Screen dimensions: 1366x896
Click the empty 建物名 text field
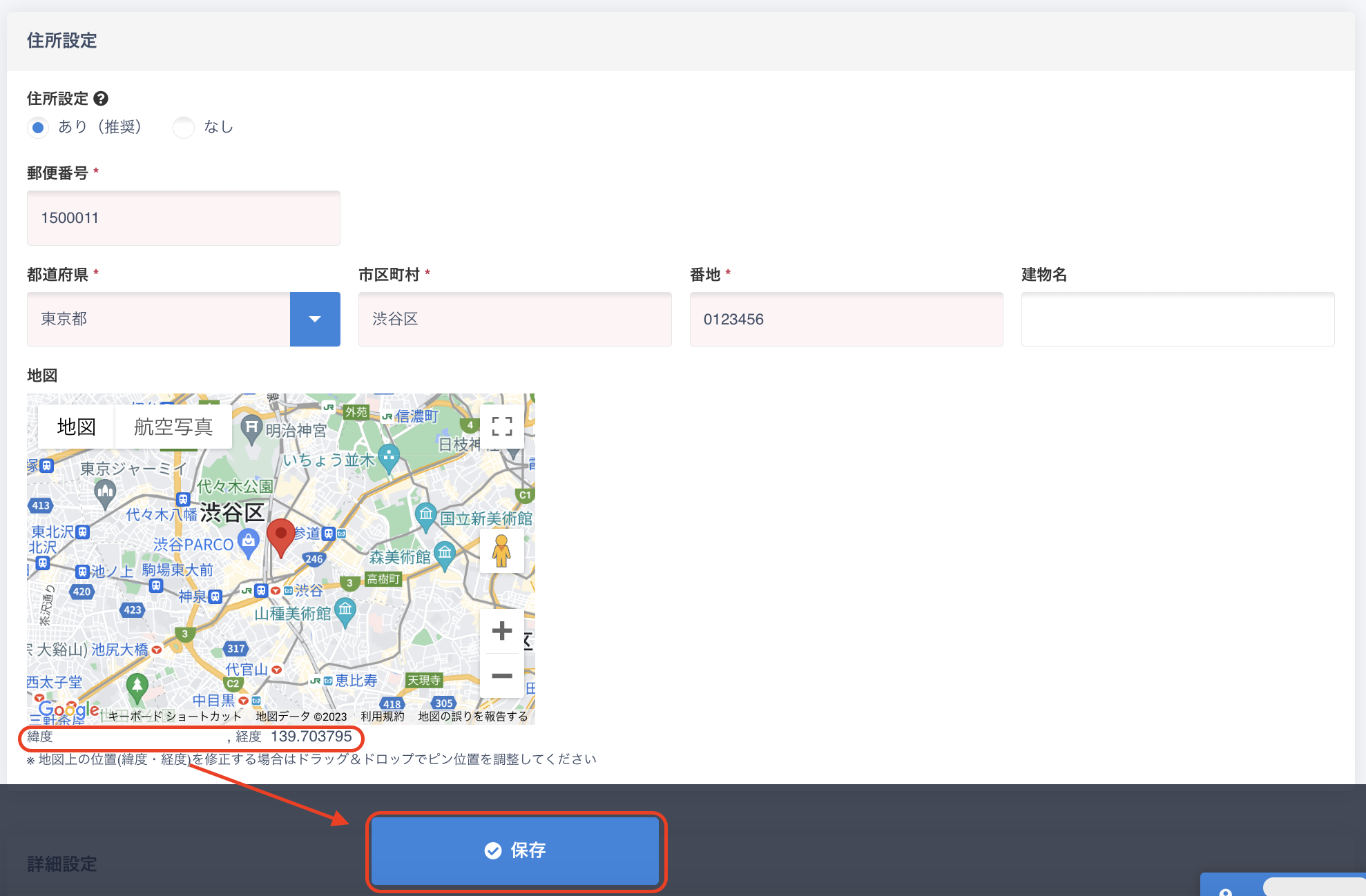pyautogui.click(x=1177, y=319)
